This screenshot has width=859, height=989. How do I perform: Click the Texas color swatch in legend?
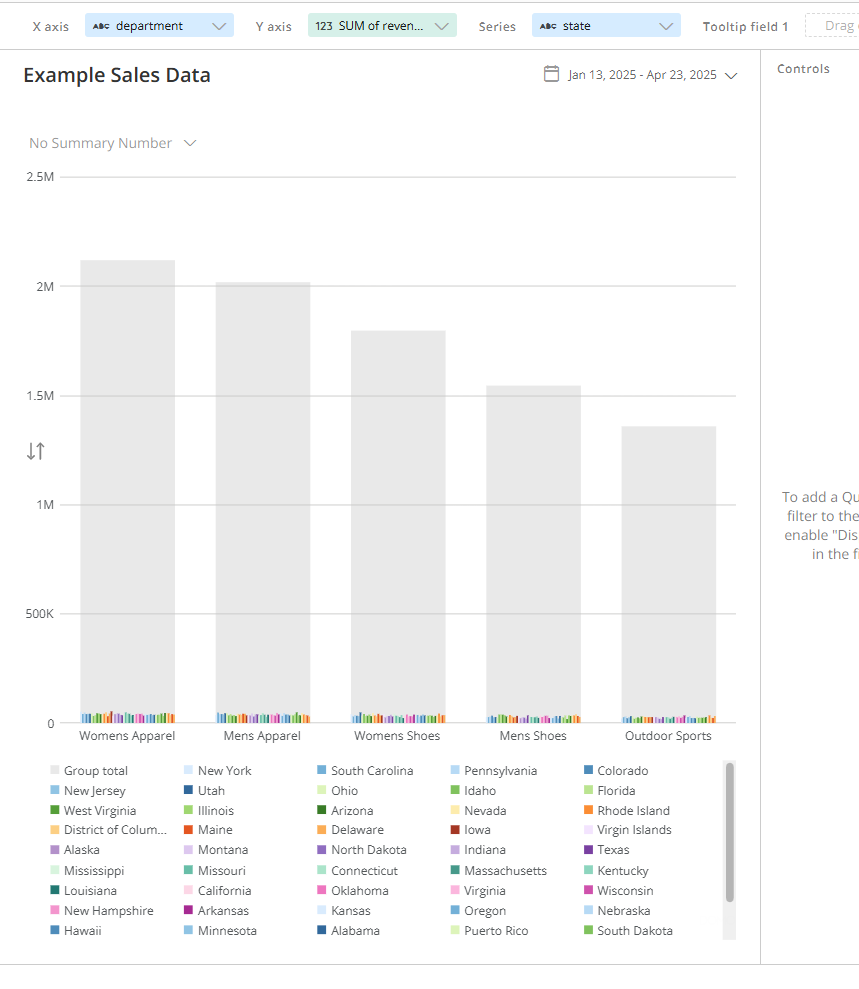pos(589,850)
